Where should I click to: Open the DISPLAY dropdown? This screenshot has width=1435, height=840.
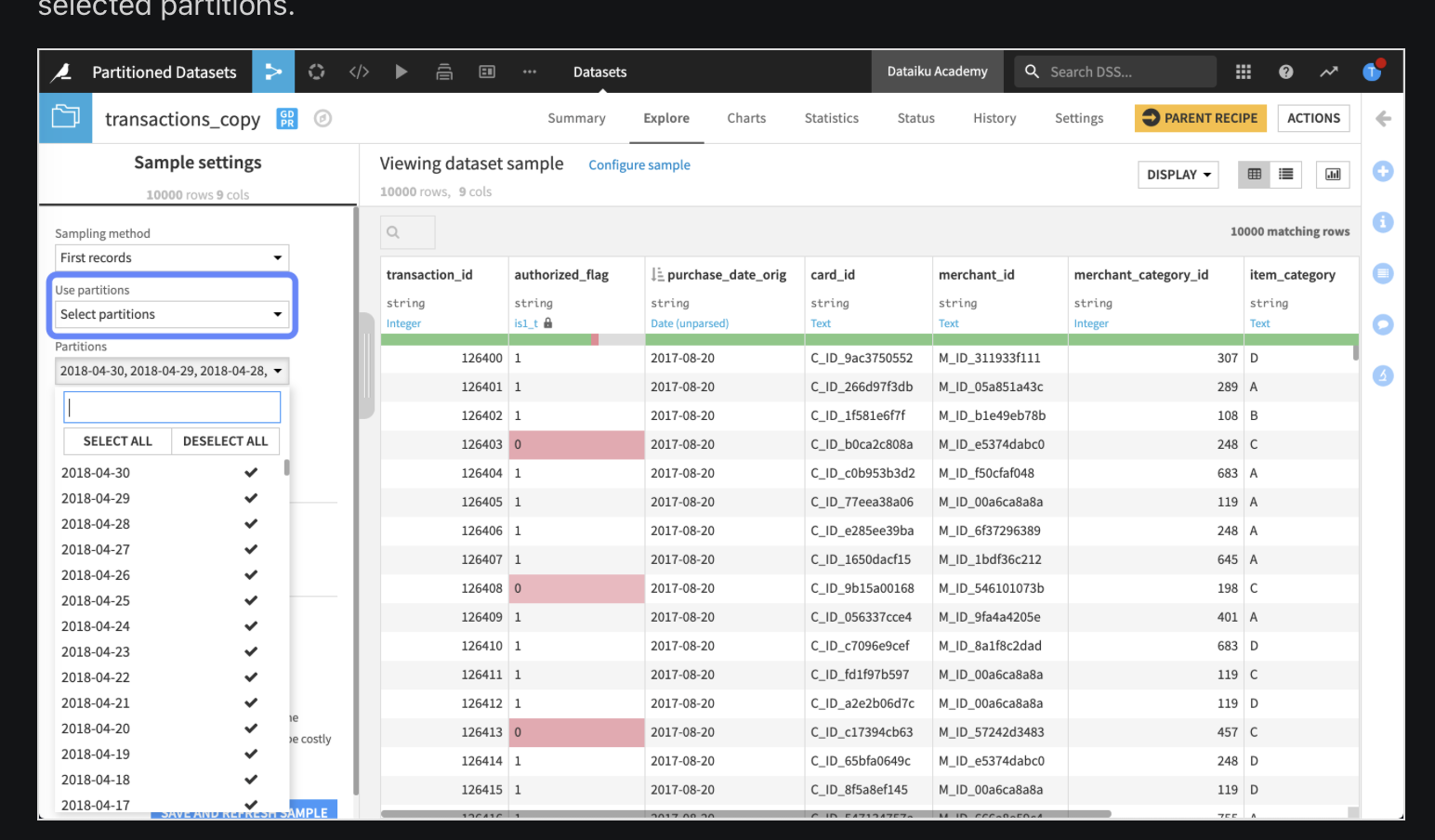(x=1178, y=175)
